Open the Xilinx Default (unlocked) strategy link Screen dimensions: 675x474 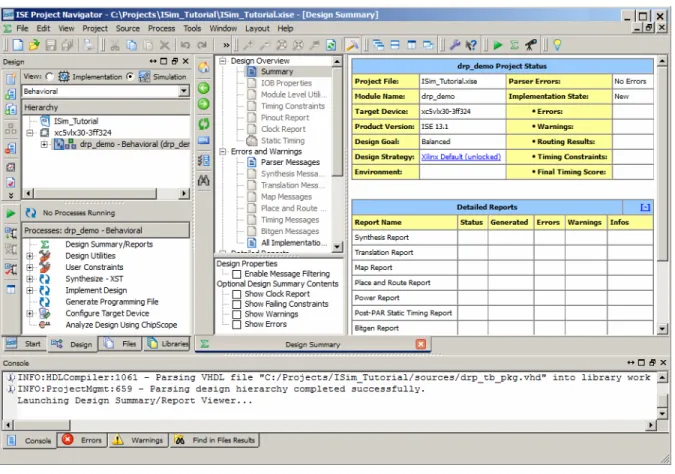pos(461,157)
